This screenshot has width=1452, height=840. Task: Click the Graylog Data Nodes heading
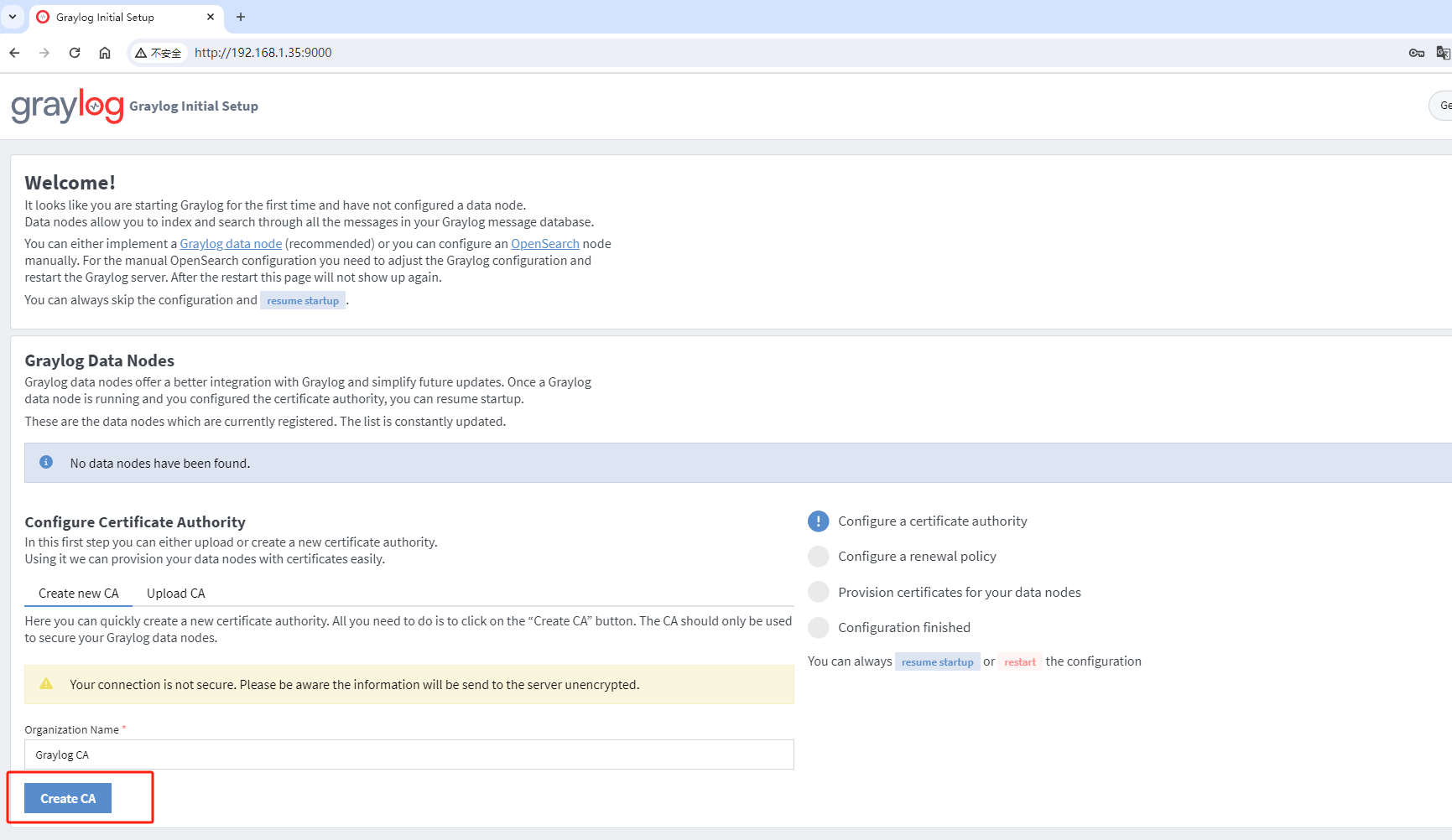click(x=100, y=360)
